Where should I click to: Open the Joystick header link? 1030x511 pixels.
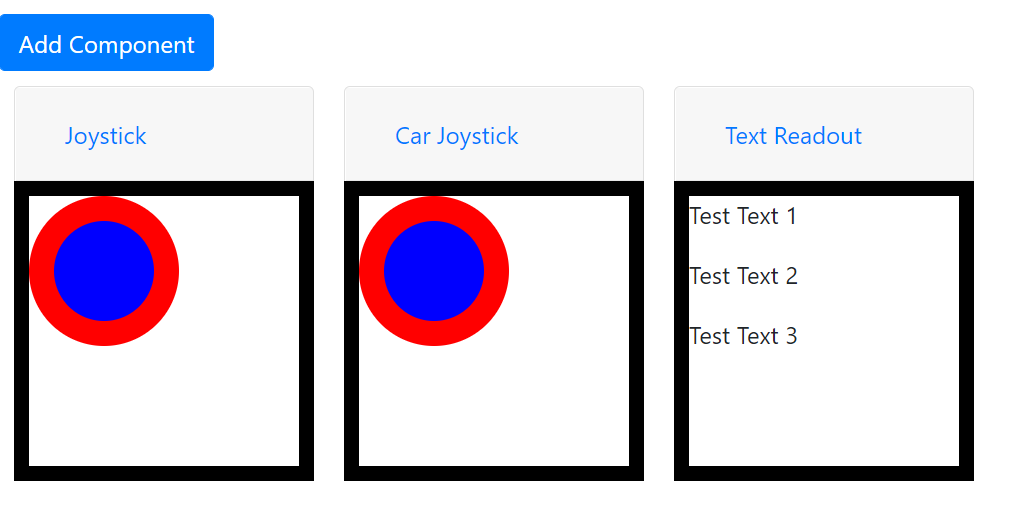coord(106,136)
